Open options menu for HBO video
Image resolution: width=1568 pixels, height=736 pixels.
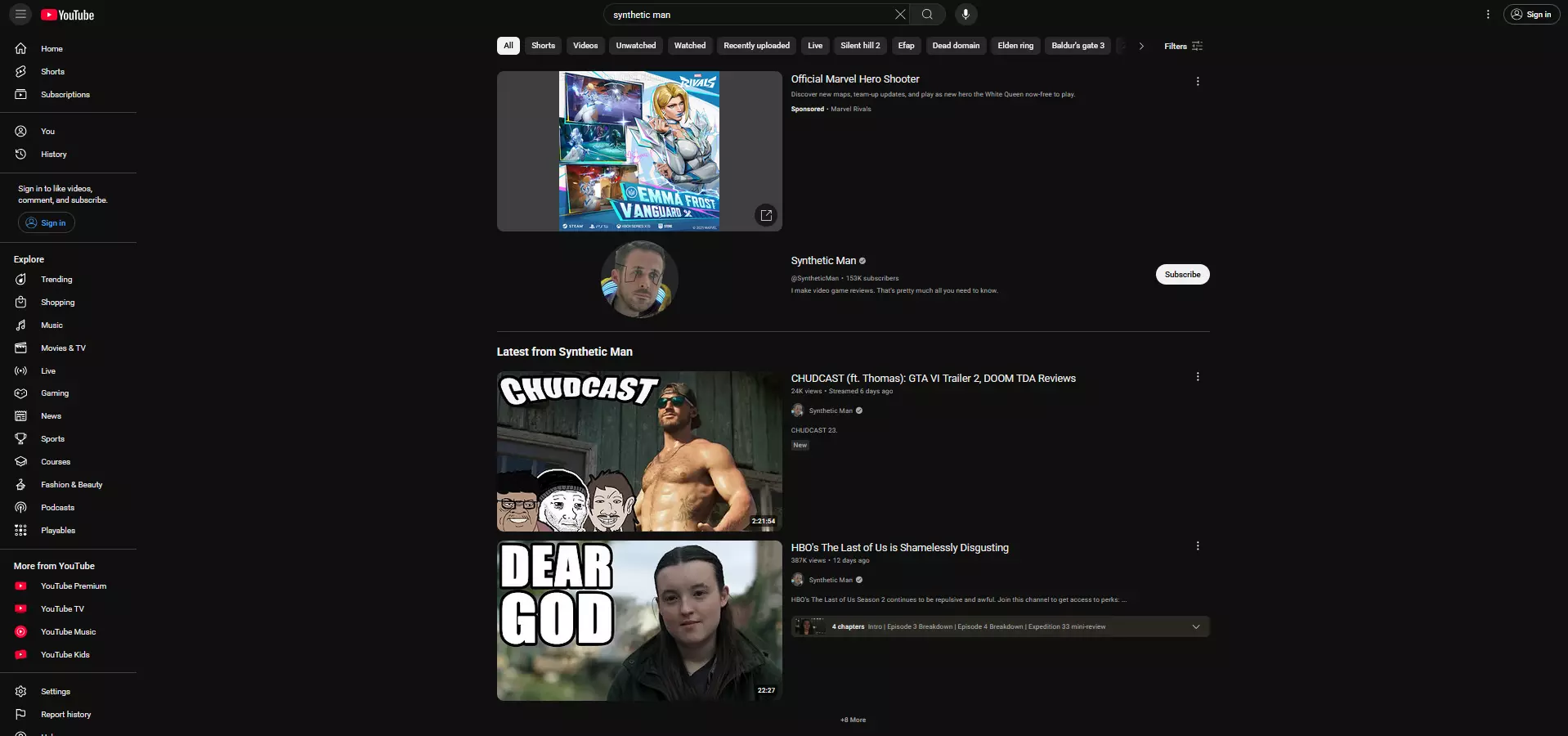(1198, 546)
